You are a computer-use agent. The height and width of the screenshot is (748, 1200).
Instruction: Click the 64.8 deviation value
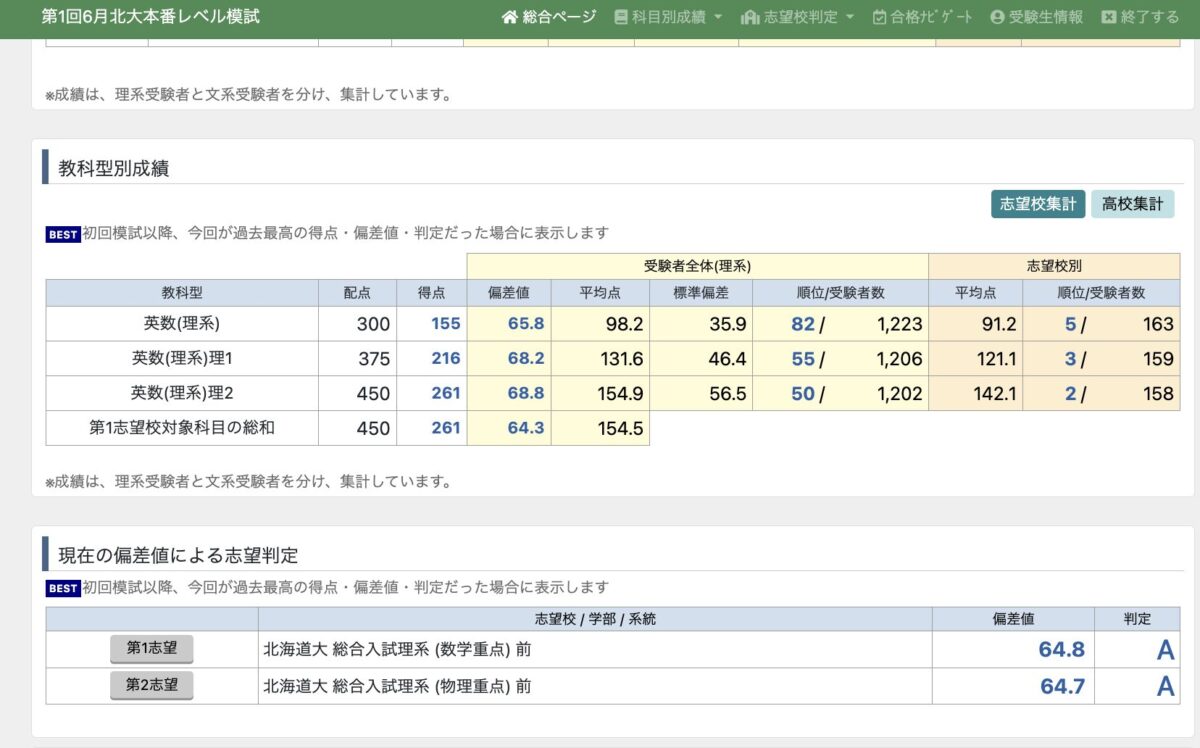1061,650
